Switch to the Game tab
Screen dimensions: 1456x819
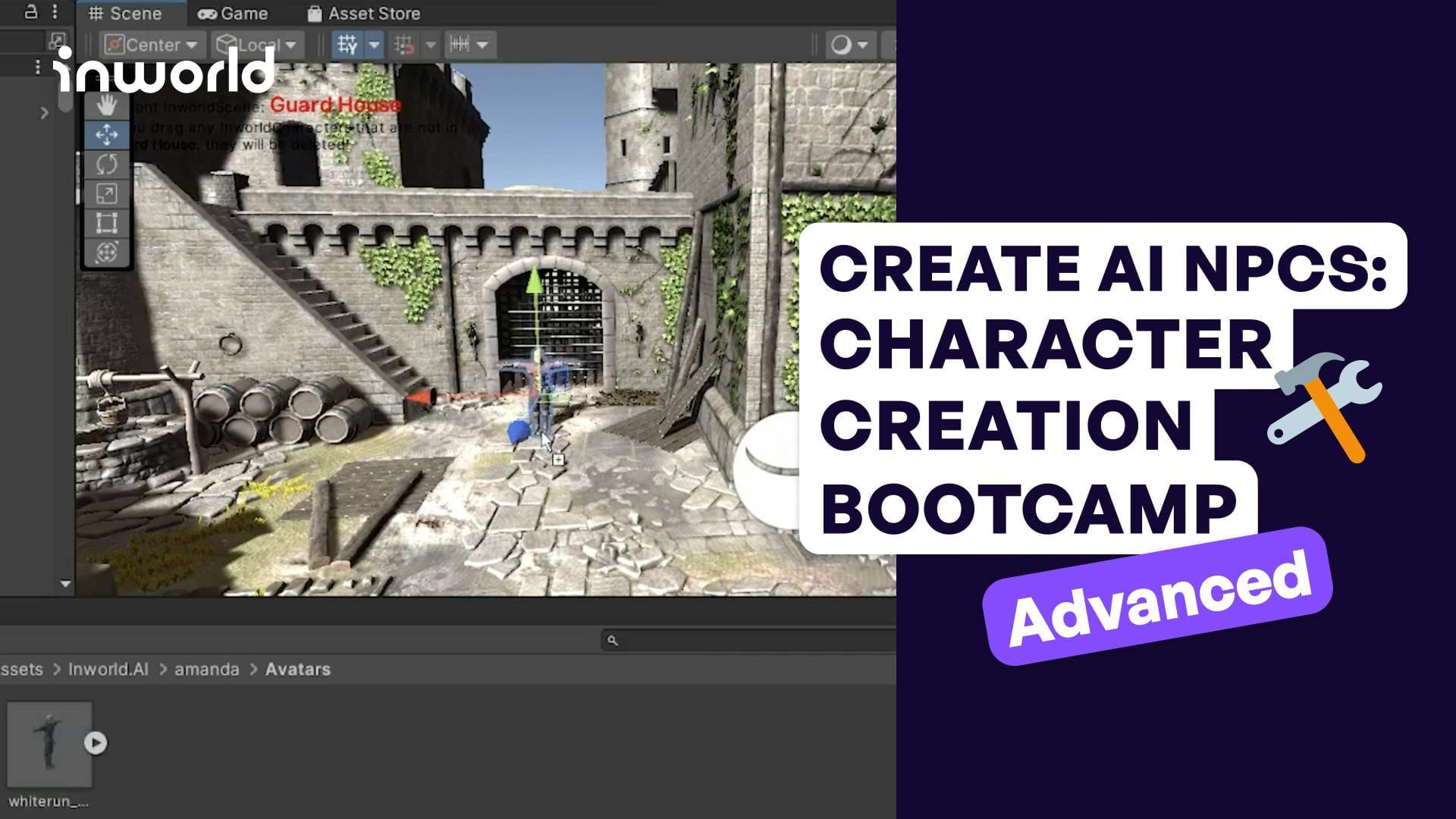point(234,13)
